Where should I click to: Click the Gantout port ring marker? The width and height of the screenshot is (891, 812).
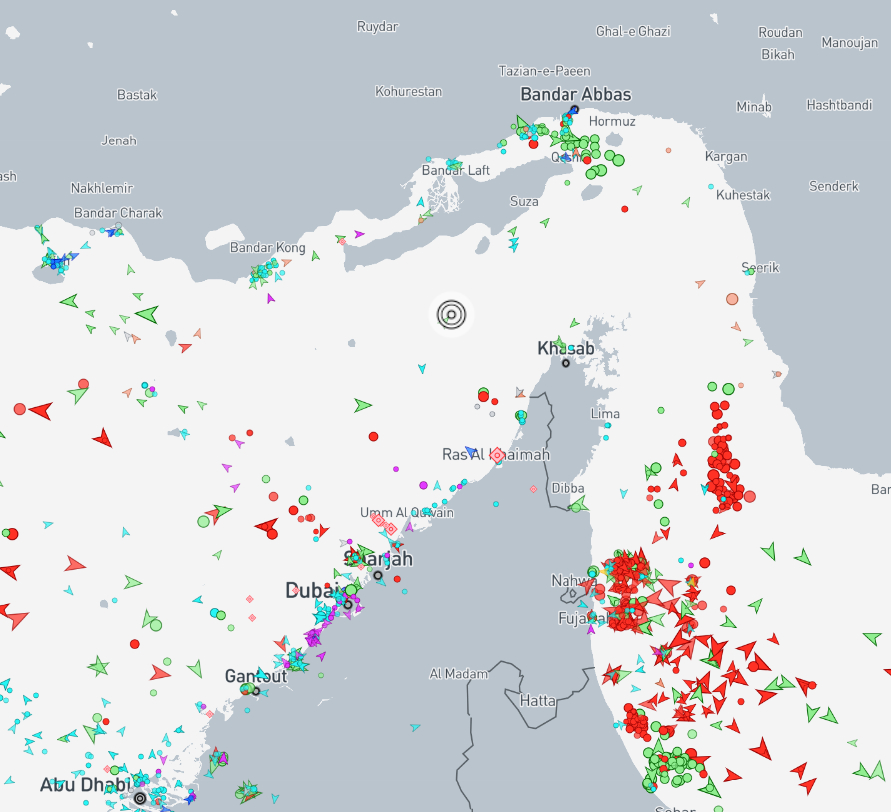point(256,691)
